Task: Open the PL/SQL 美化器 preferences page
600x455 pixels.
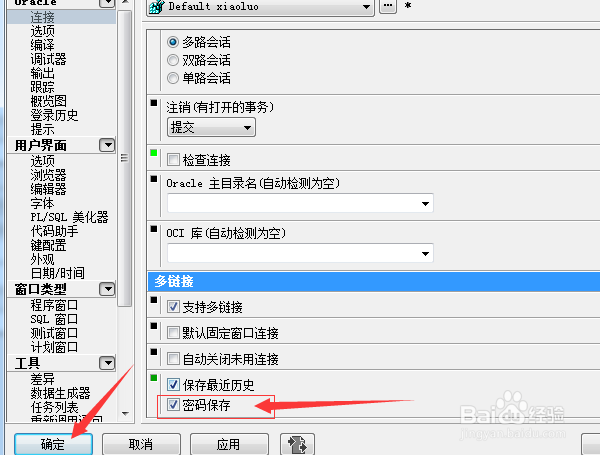Action: [x=69, y=217]
